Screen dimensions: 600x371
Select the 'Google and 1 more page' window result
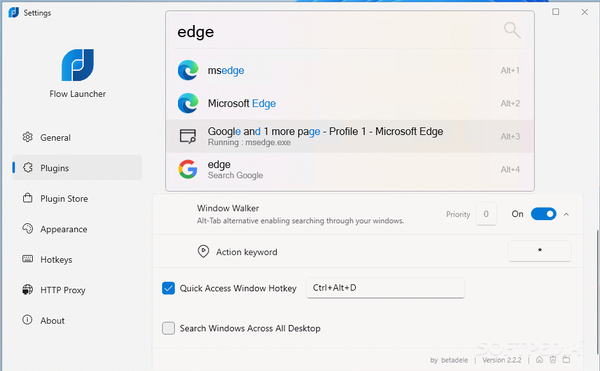pos(350,136)
